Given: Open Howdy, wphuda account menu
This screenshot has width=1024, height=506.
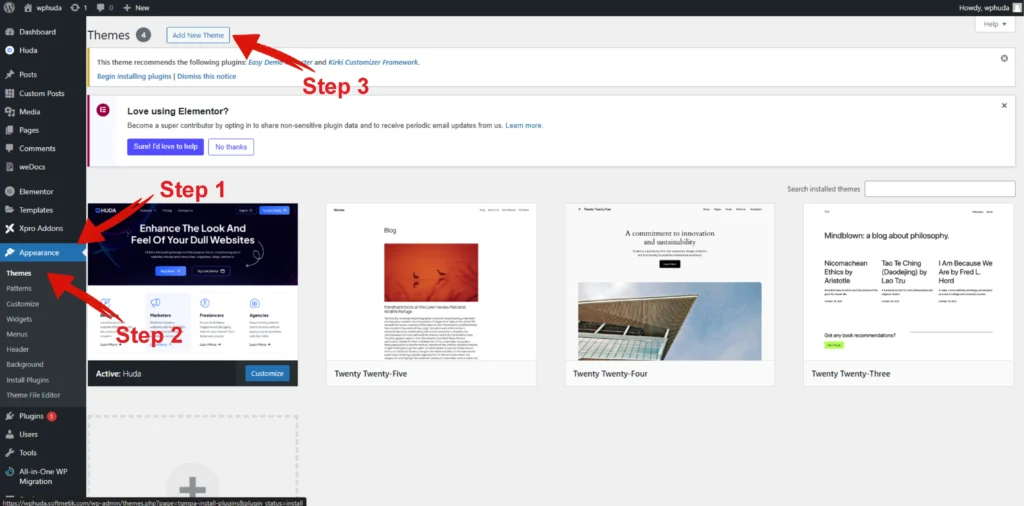Looking at the screenshot, I should [988, 8].
